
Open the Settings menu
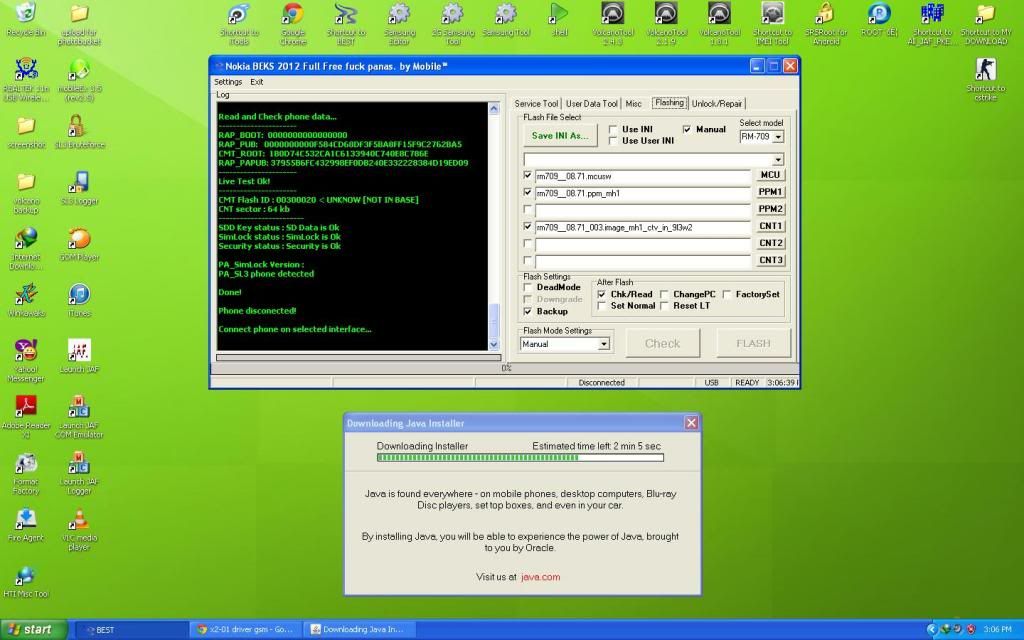click(x=227, y=81)
